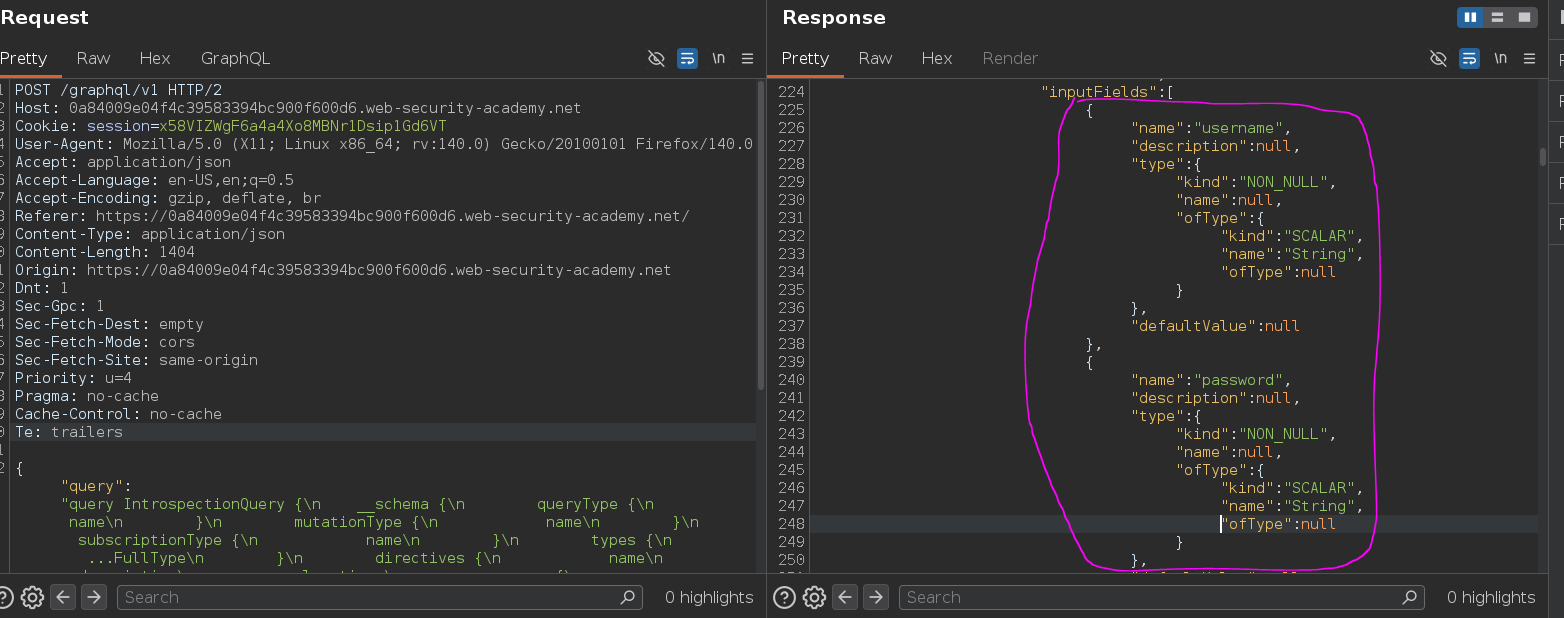
Task: Select side-by-side layout icon
Action: 1470,17
